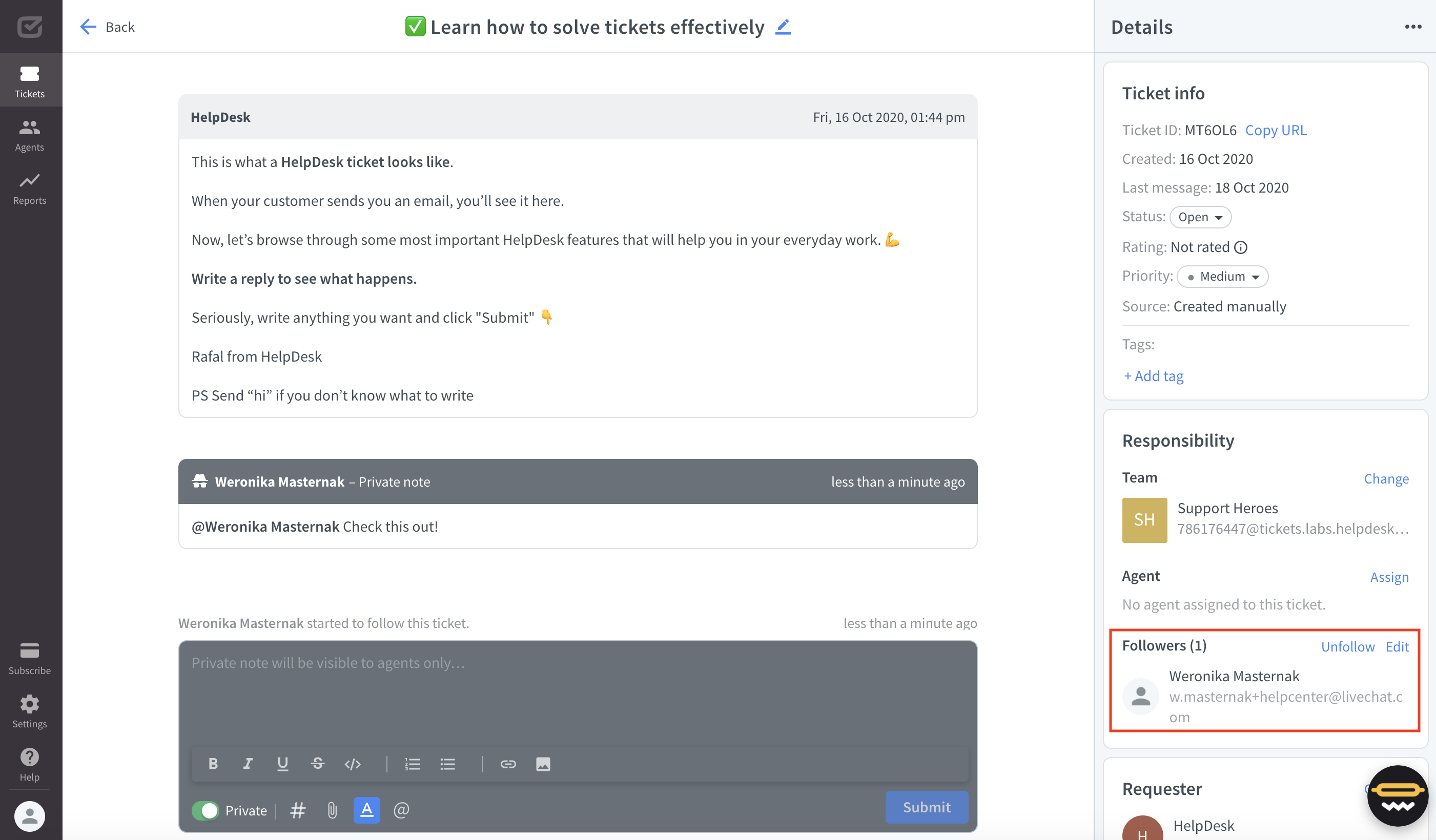Toggle bold formatting
This screenshot has height=840, width=1436.
click(x=213, y=764)
